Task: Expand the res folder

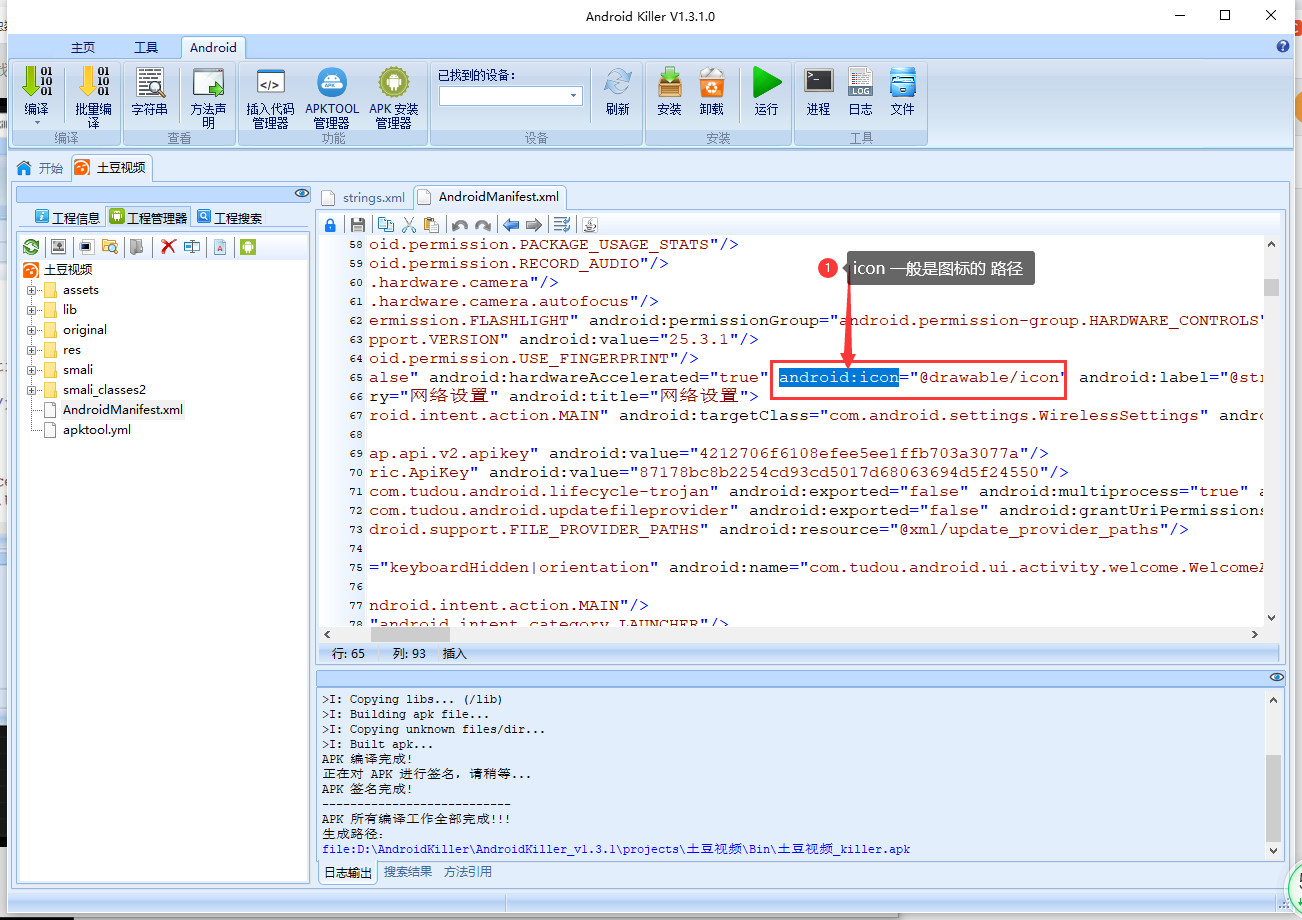Action: [x=32, y=350]
